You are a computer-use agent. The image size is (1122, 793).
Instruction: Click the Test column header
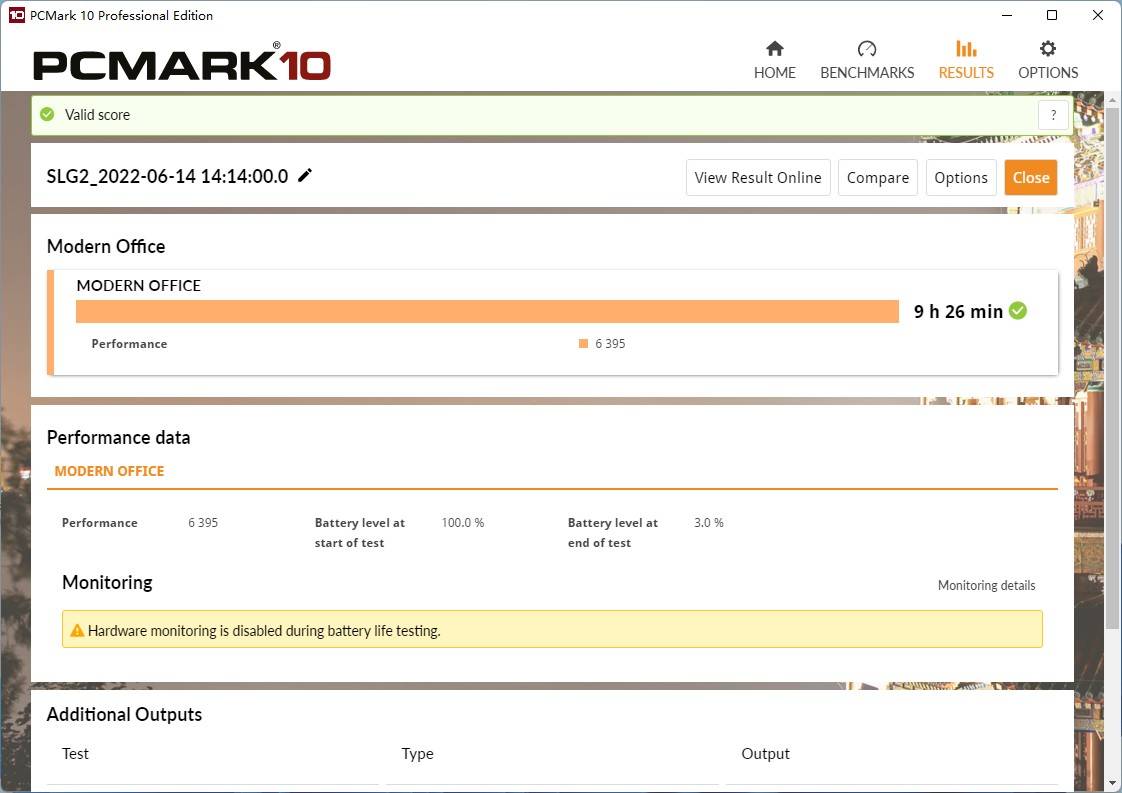coord(75,754)
